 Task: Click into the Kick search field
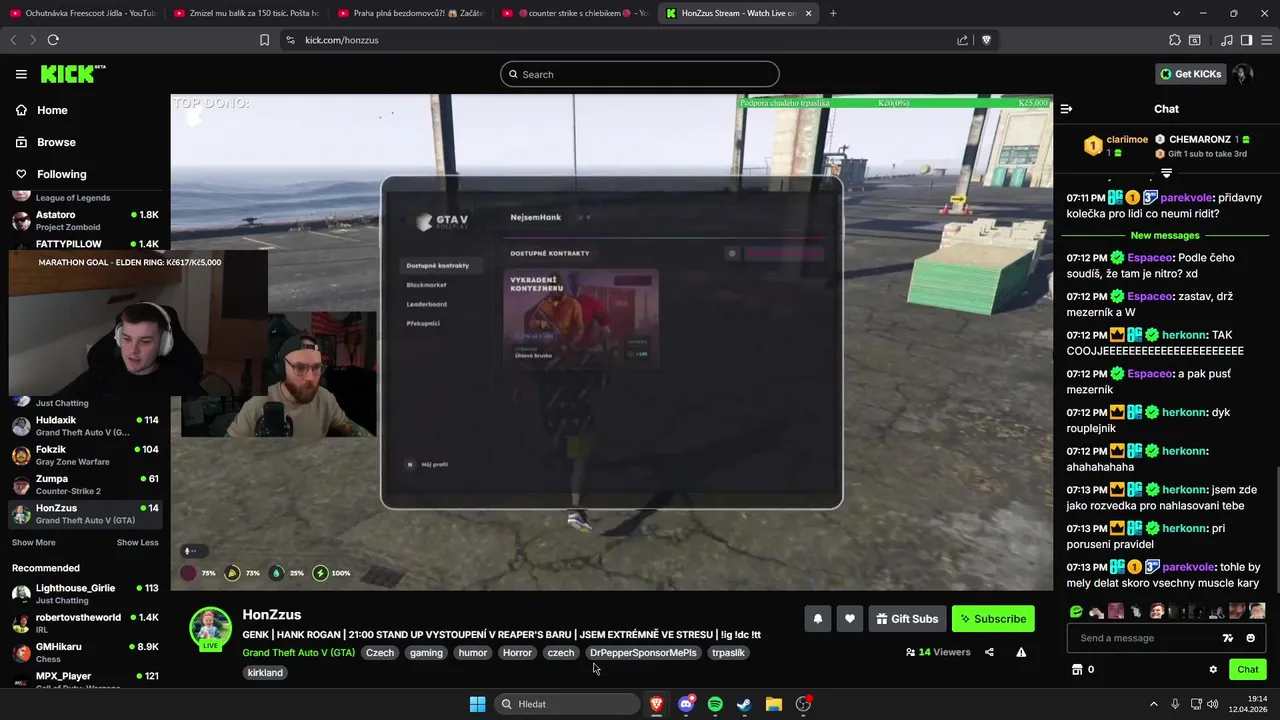tap(640, 74)
